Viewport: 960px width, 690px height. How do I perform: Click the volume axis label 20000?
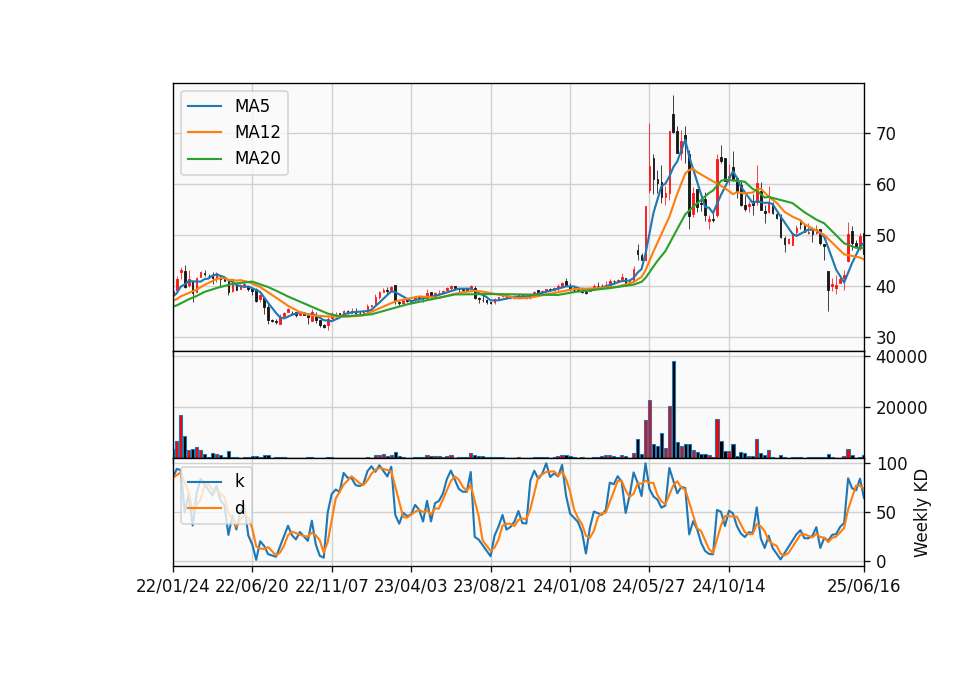tap(901, 408)
